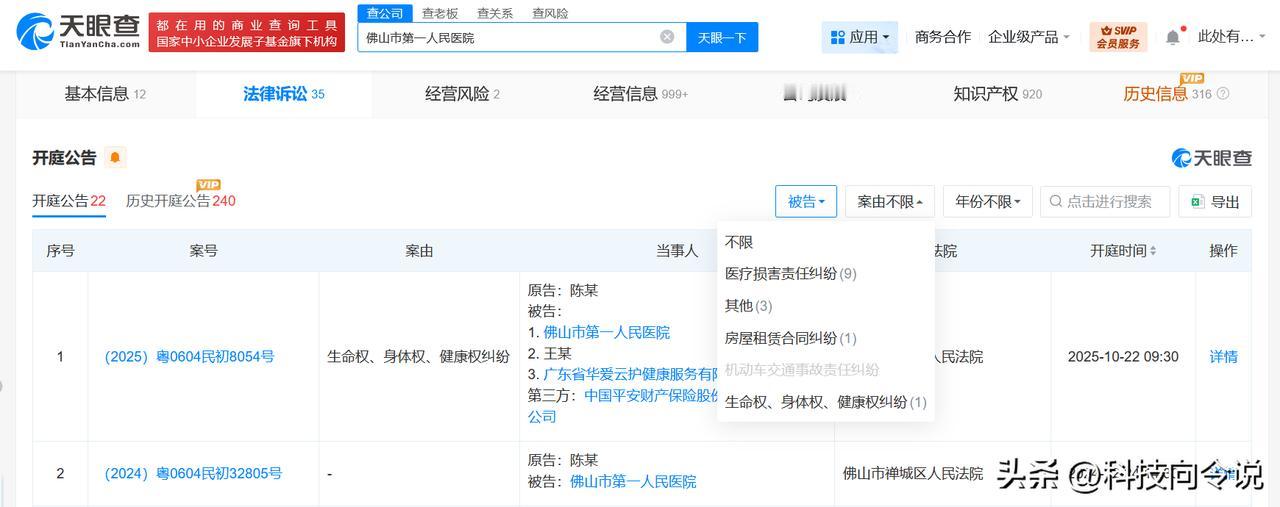Switch to the 查公司 search tab

pos(385,13)
